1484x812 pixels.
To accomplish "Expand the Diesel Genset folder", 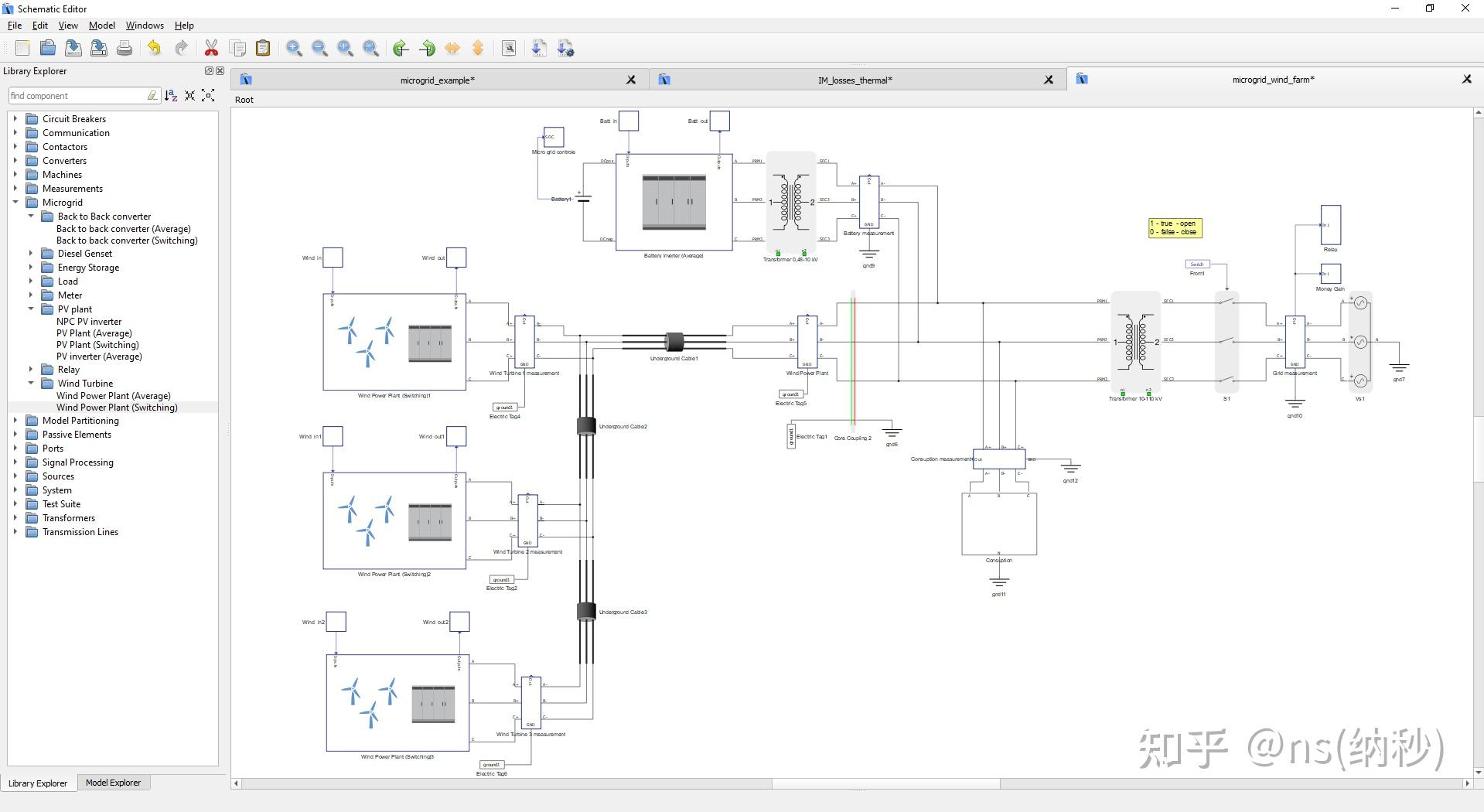I will [x=31, y=254].
